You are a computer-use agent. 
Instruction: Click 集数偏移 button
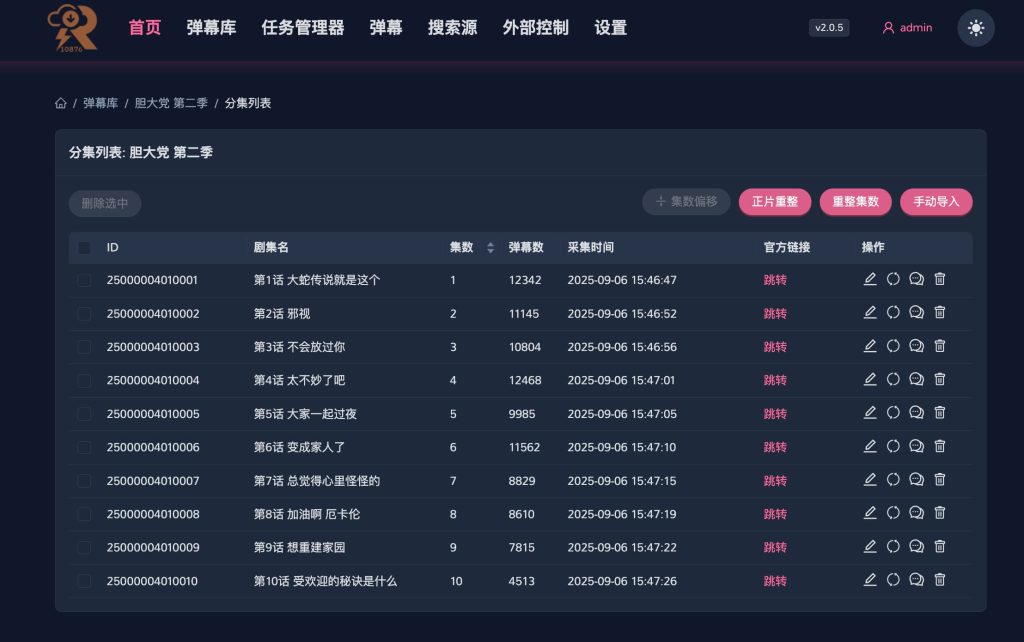pyautogui.click(x=686, y=202)
